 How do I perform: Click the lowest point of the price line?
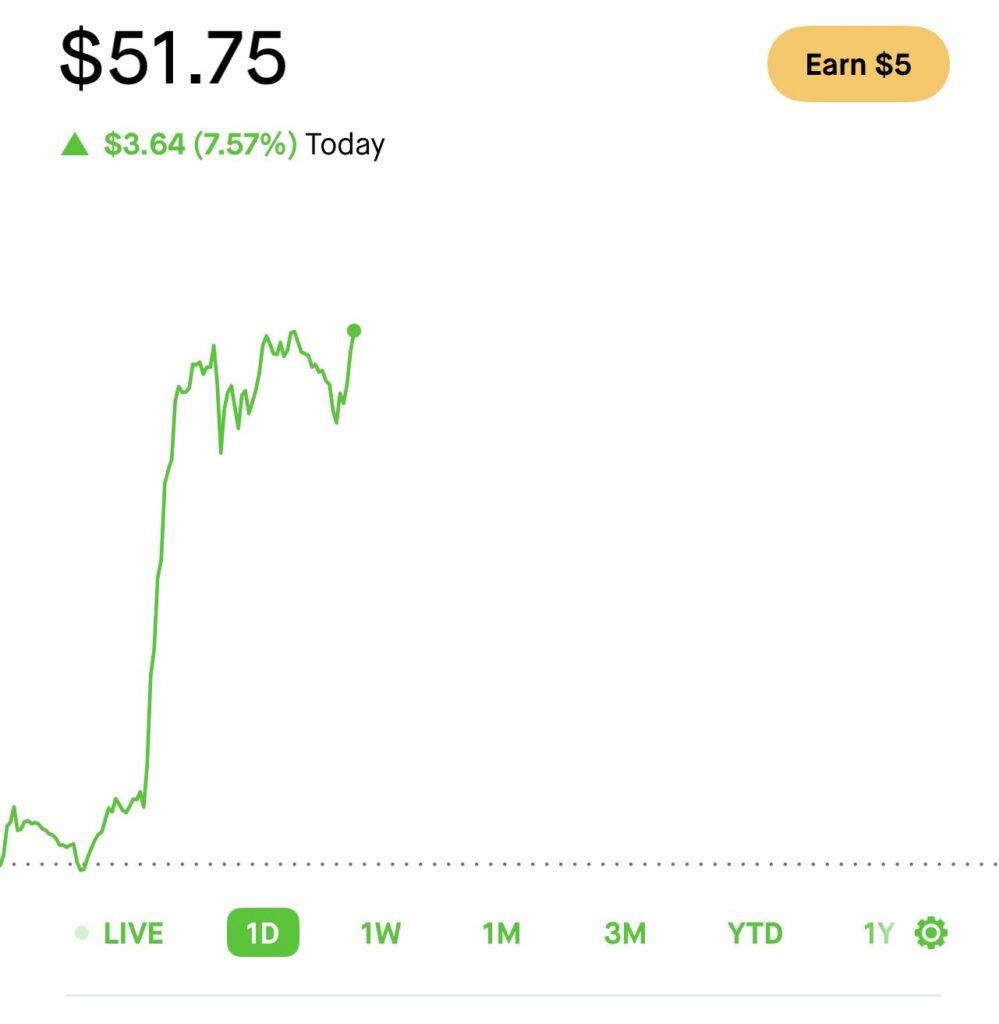[81, 869]
